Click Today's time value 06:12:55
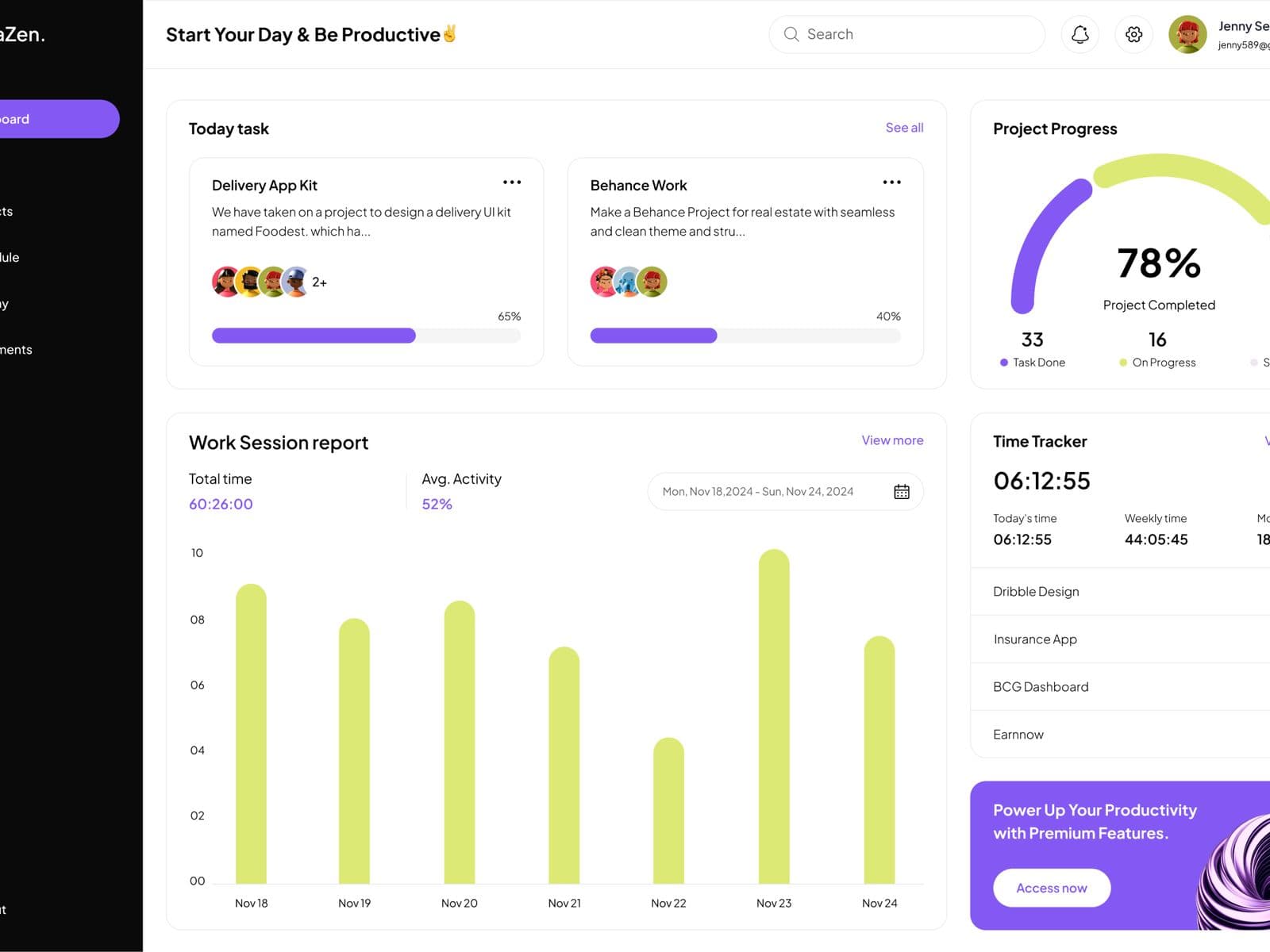This screenshot has width=1270, height=952. click(1022, 539)
